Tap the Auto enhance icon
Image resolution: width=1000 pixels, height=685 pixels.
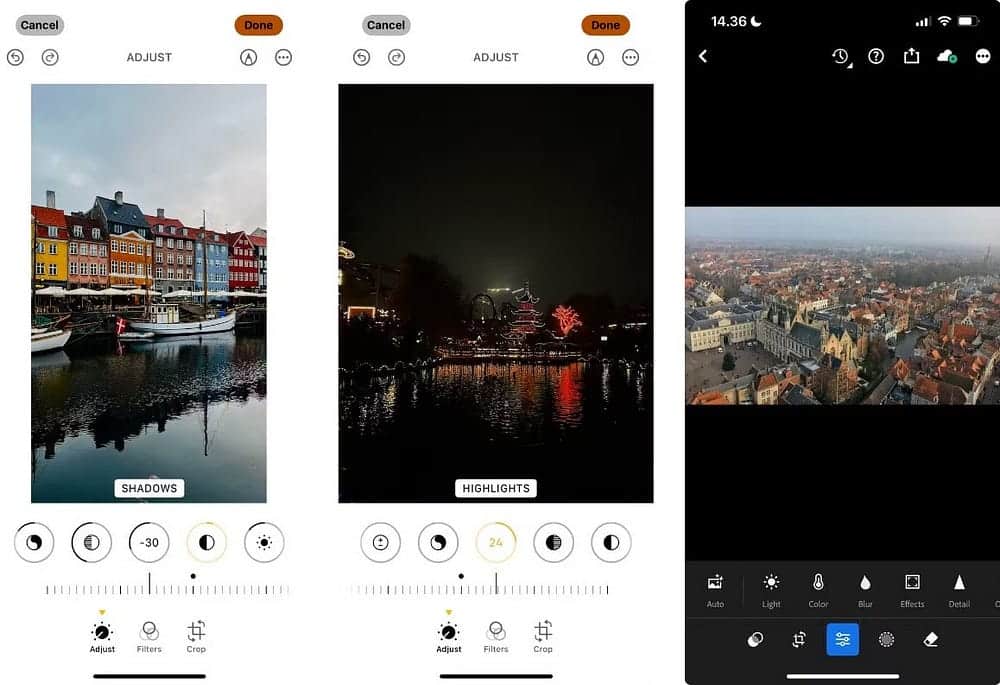[715, 589]
